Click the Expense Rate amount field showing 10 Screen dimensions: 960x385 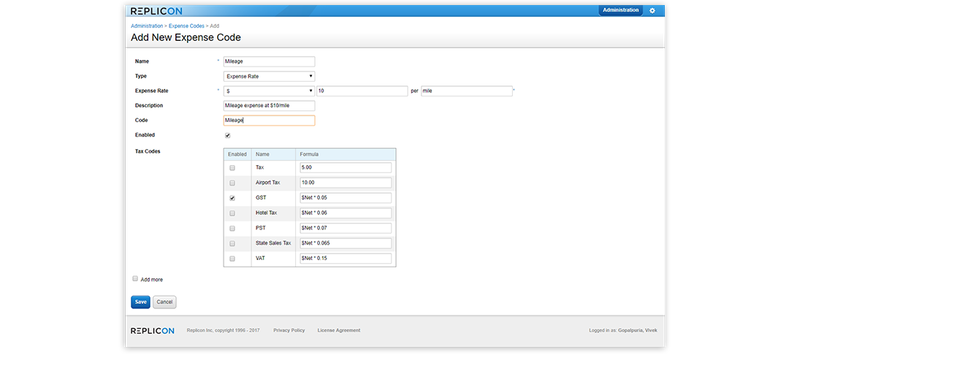362,91
